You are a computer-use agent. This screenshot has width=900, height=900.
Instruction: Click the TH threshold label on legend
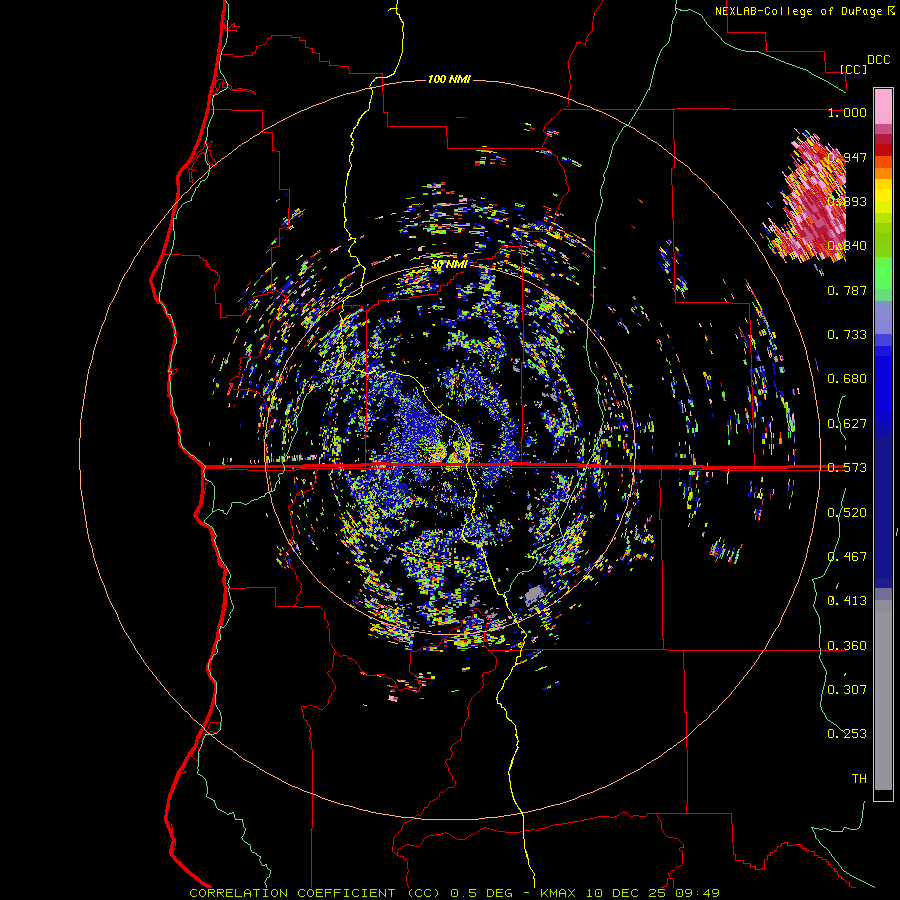pos(859,778)
